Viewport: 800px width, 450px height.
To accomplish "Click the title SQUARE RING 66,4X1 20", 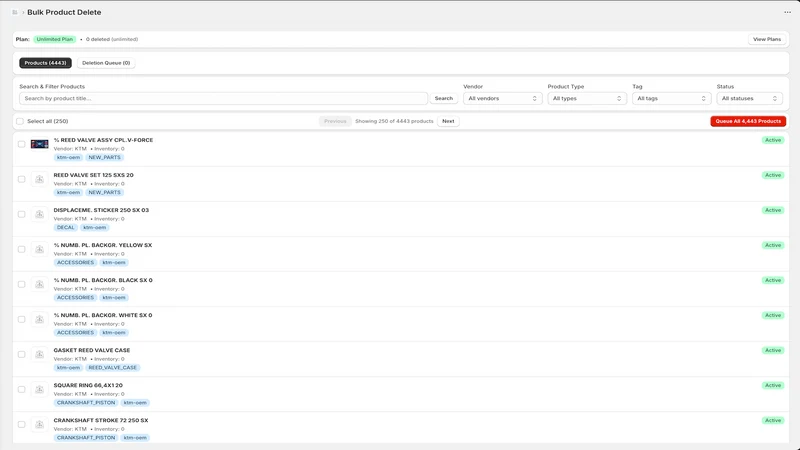I will [88, 386].
